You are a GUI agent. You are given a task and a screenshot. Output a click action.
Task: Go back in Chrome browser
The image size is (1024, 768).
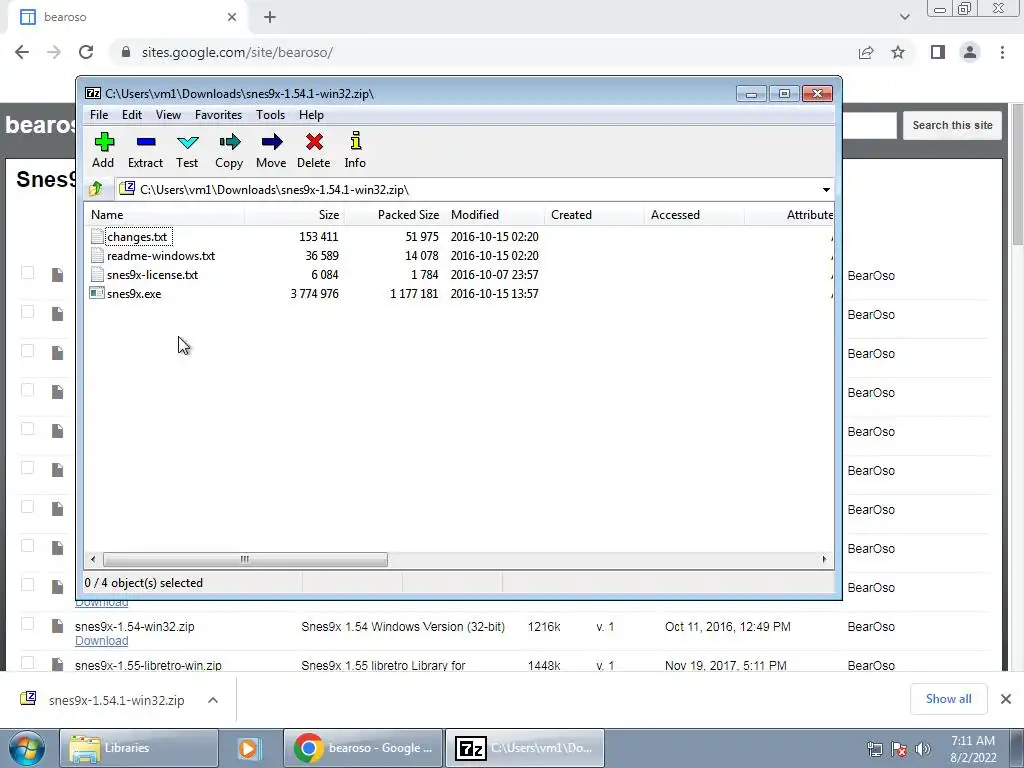[22, 52]
